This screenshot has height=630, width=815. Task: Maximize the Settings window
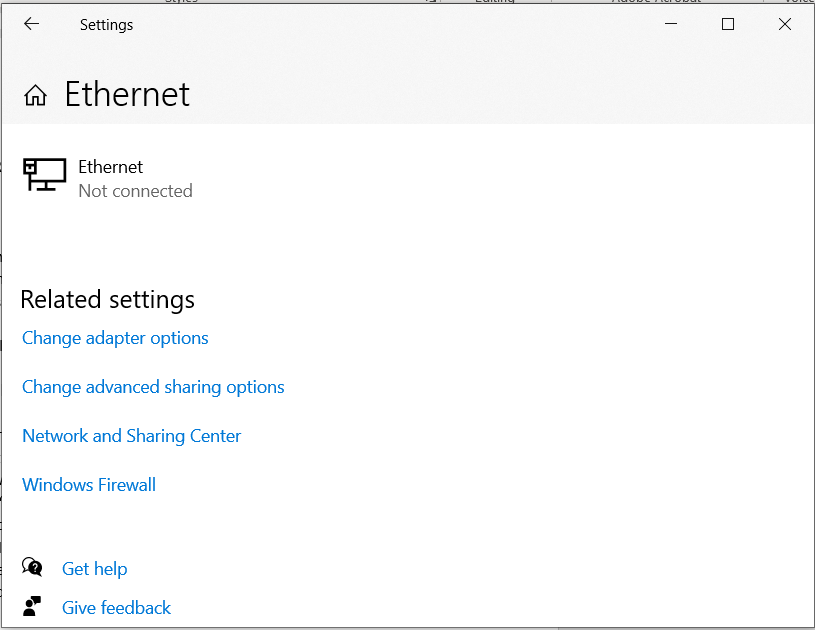pos(728,25)
